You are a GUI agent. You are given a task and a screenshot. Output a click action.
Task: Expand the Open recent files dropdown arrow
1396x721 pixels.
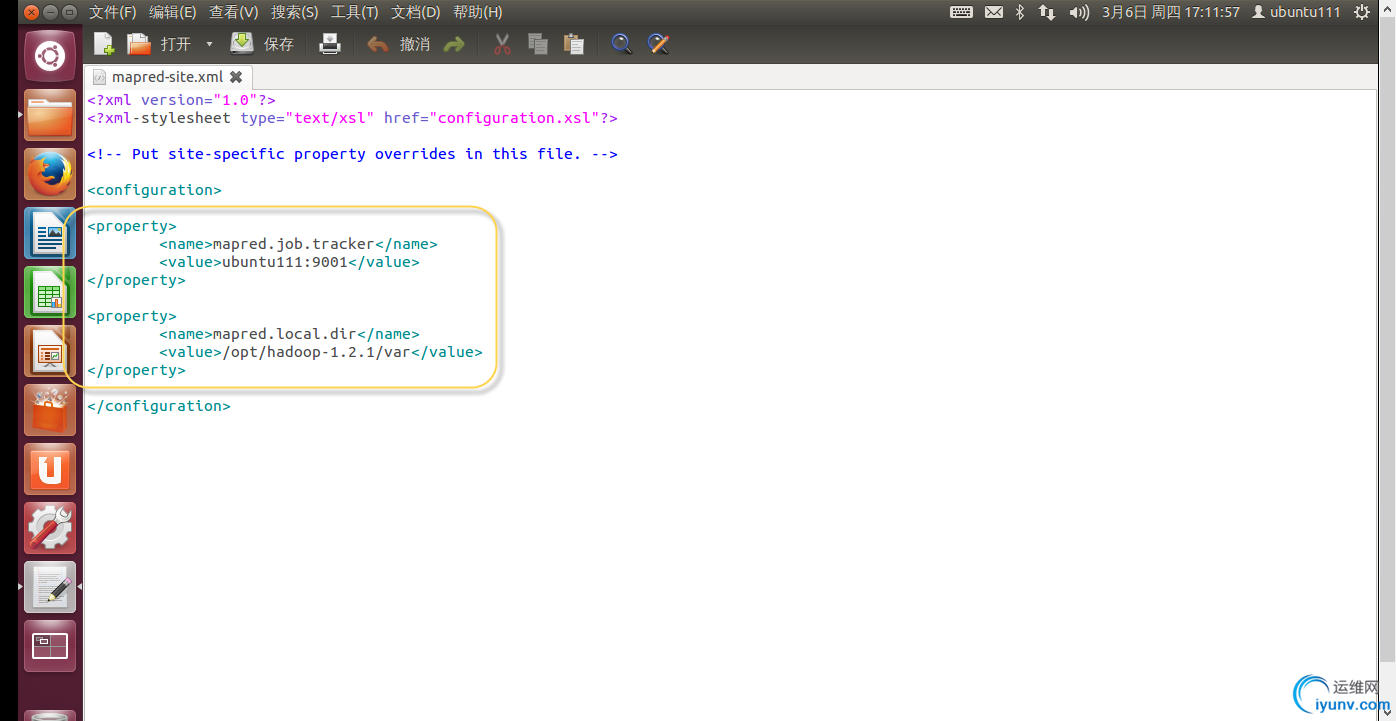209,44
